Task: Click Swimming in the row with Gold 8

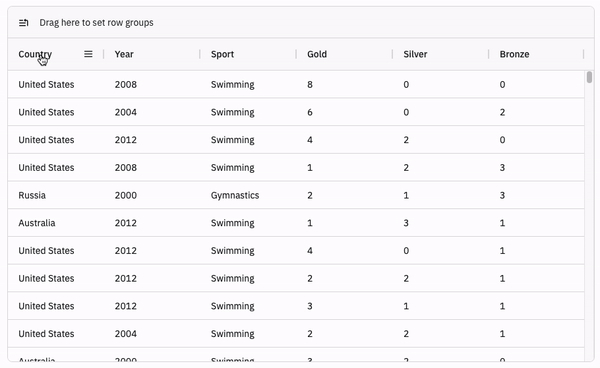Action: click(233, 84)
